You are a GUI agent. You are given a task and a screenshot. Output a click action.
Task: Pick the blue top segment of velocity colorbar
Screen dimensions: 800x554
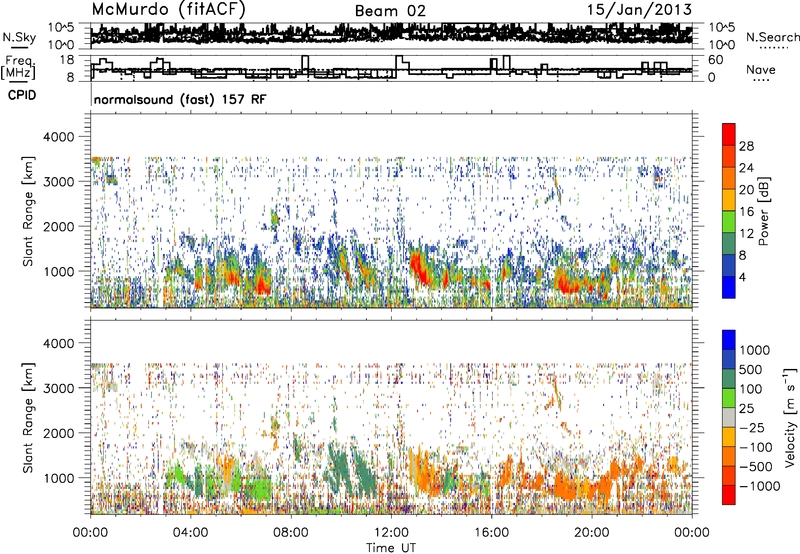point(729,340)
